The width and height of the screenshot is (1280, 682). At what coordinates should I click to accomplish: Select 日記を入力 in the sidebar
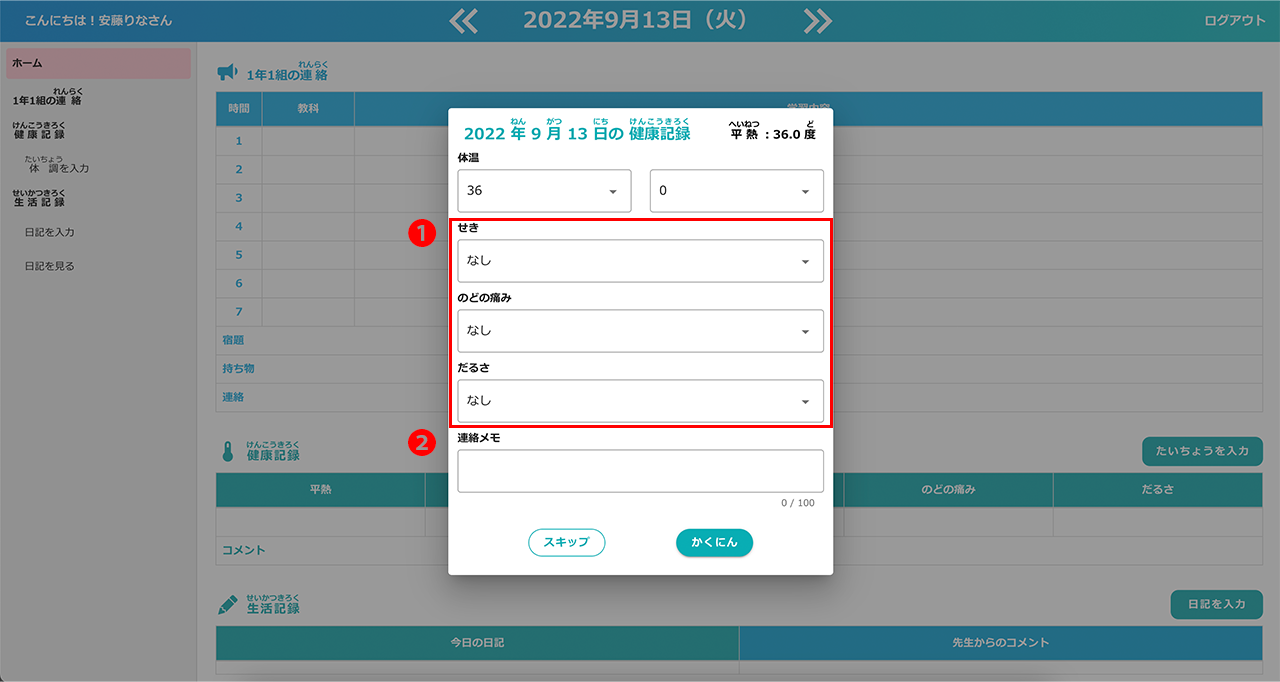(x=50, y=232)
